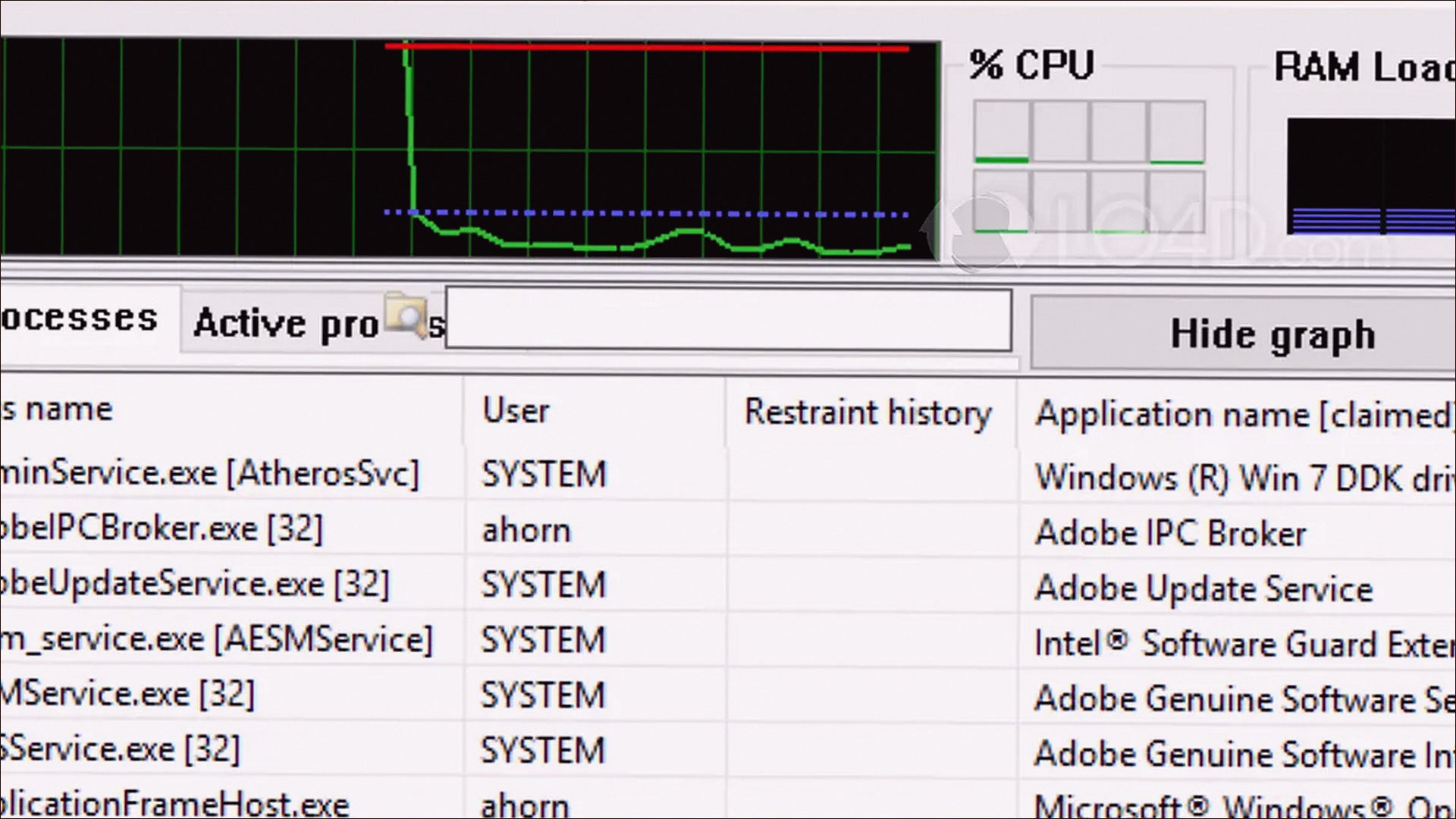Select the AdobeUpdateService.exe [32] row

(728, 585)
